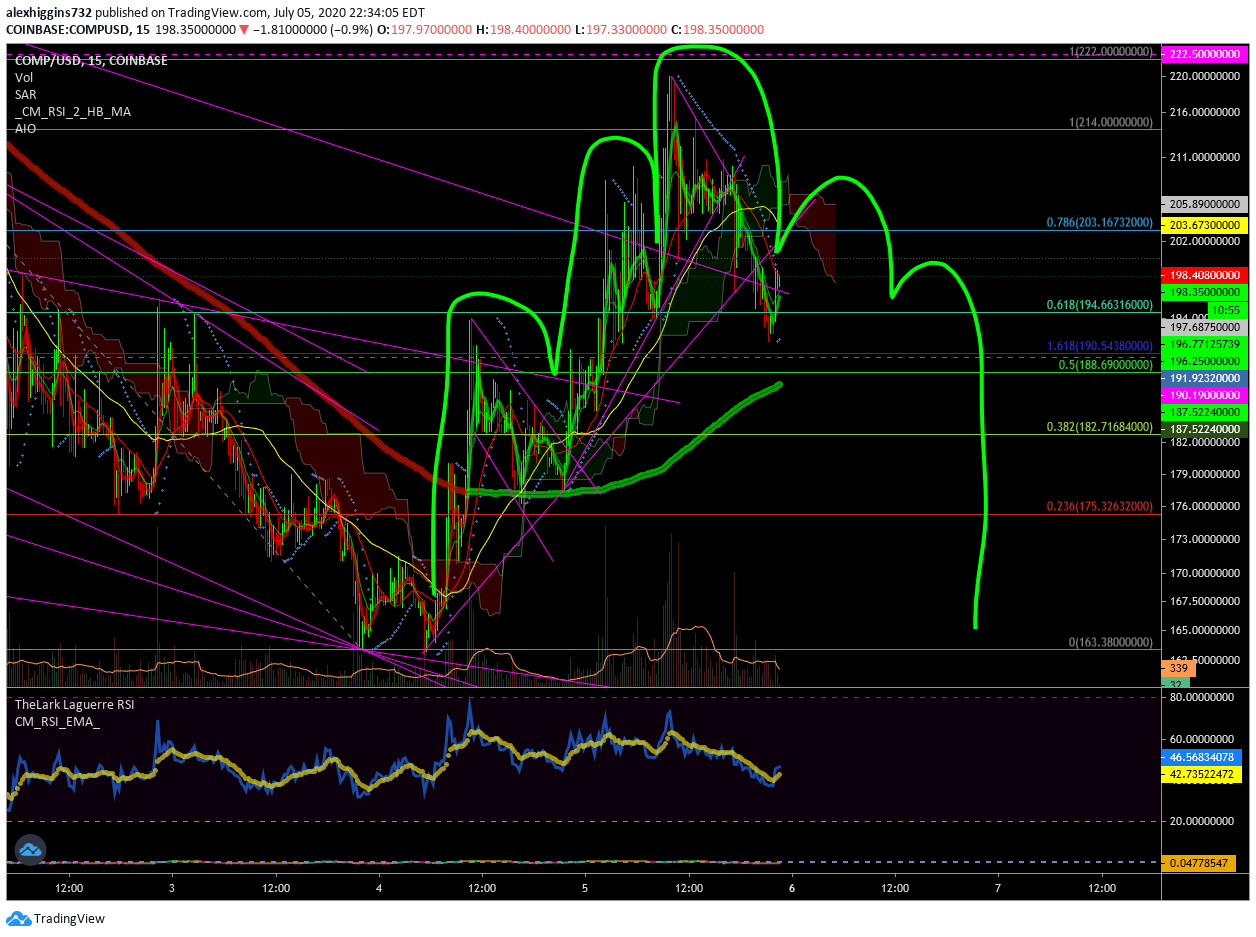Click the CM_RSI_EMA_ indicator label

[57, 721]
